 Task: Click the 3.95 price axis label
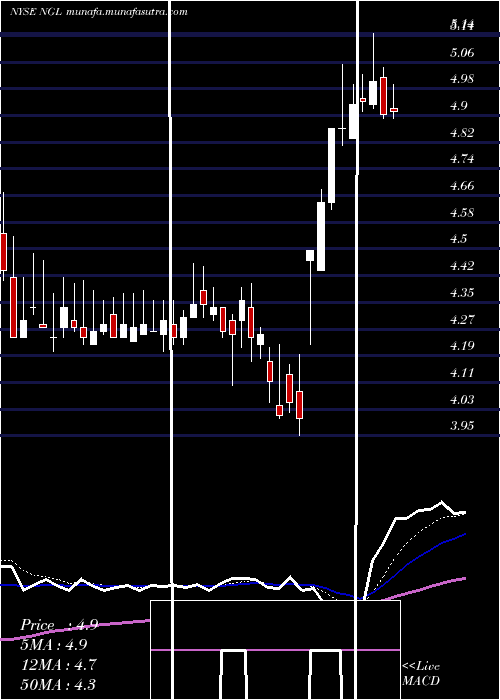pos(462,425)
